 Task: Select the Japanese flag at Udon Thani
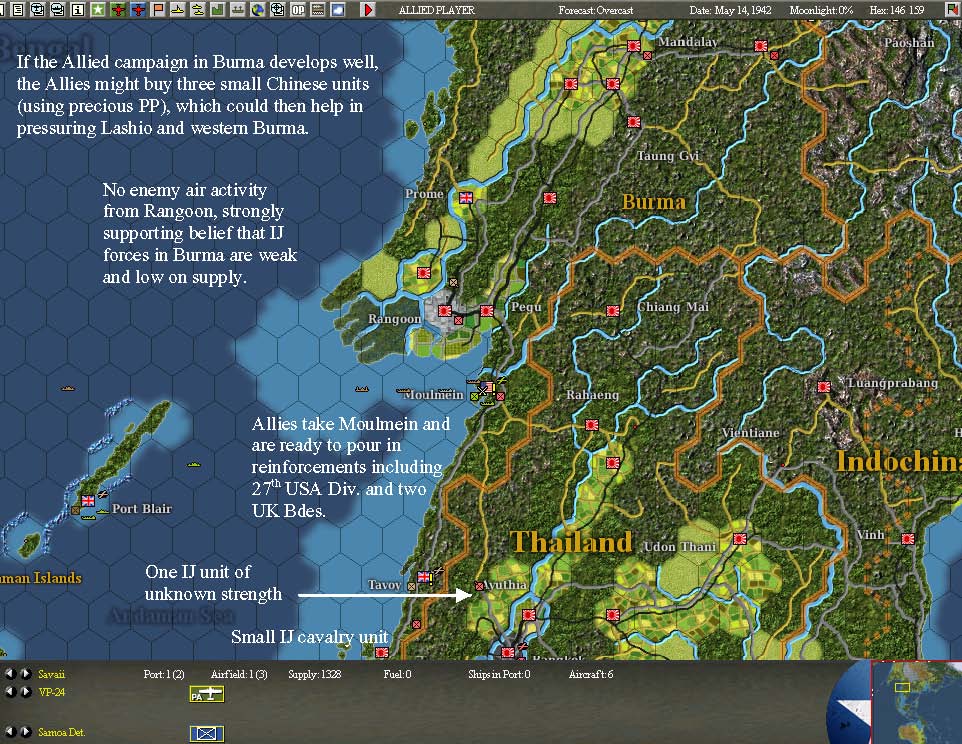(740, 539)
